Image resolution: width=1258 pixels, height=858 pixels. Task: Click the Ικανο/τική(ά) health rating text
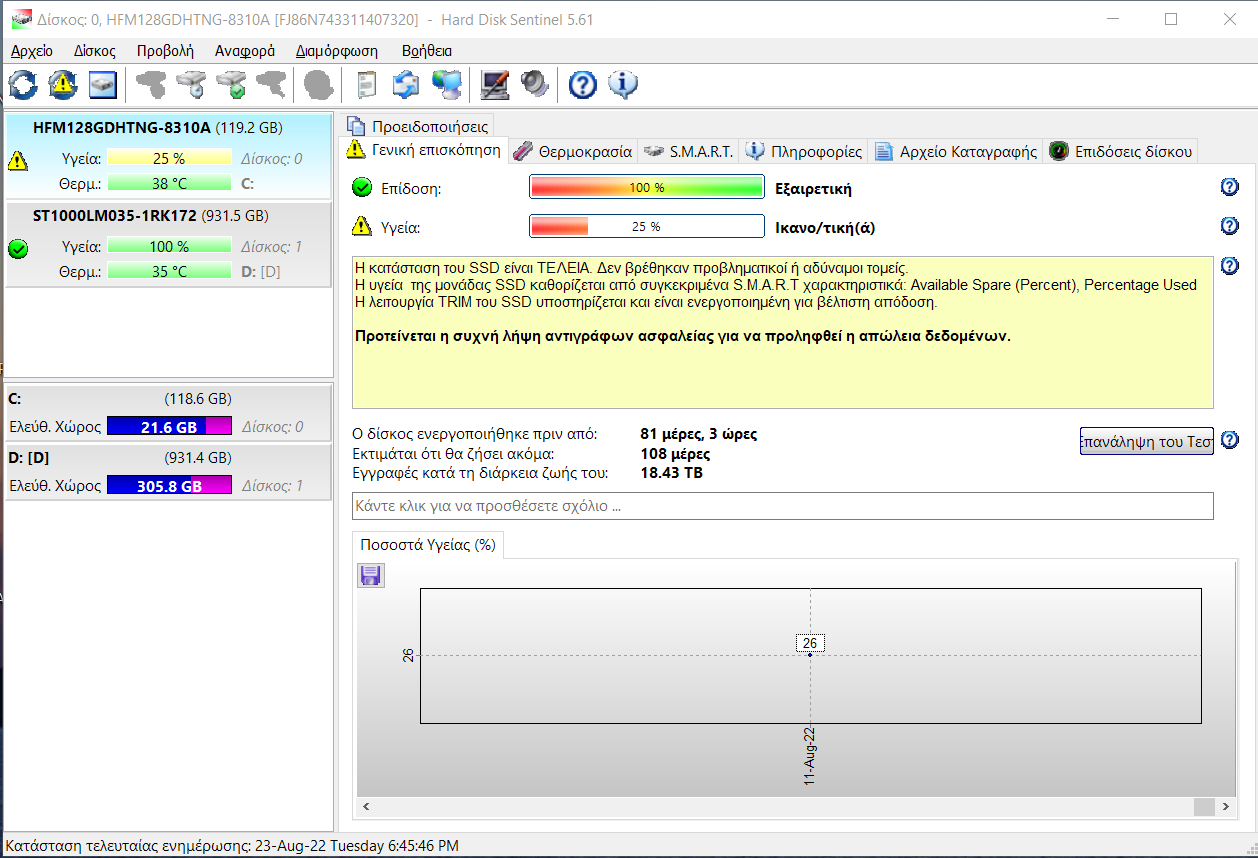tap(825, 227)
